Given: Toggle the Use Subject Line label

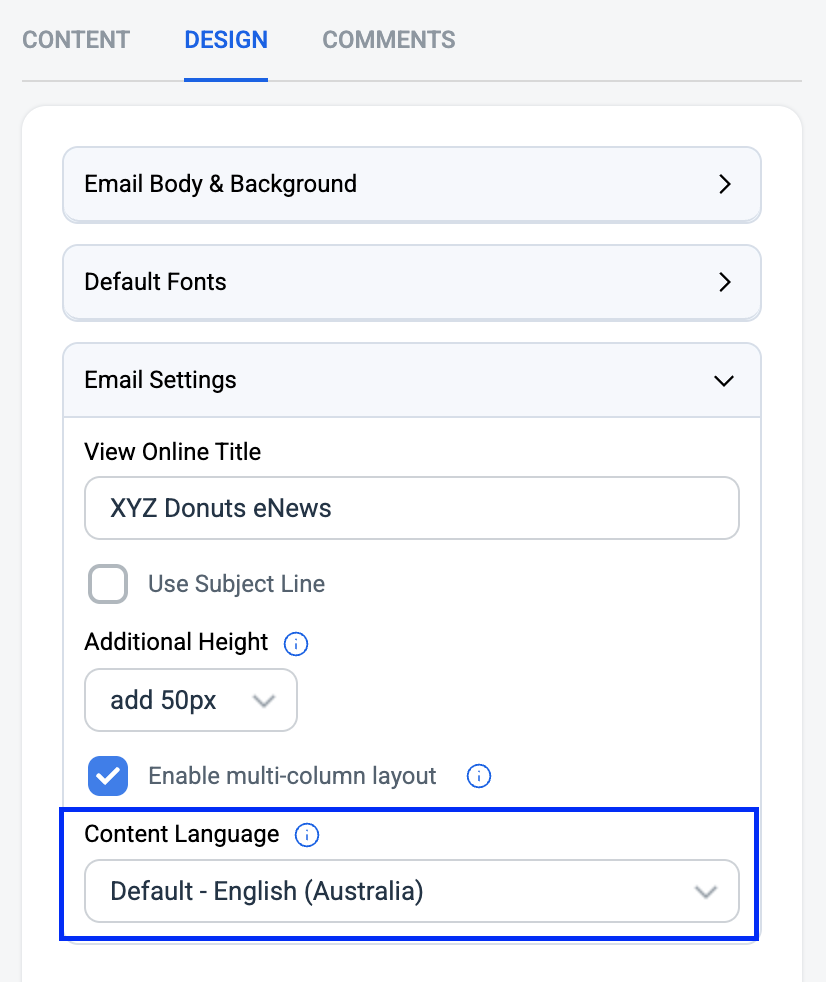Looking at the screenshot, I should coord(237,584).
